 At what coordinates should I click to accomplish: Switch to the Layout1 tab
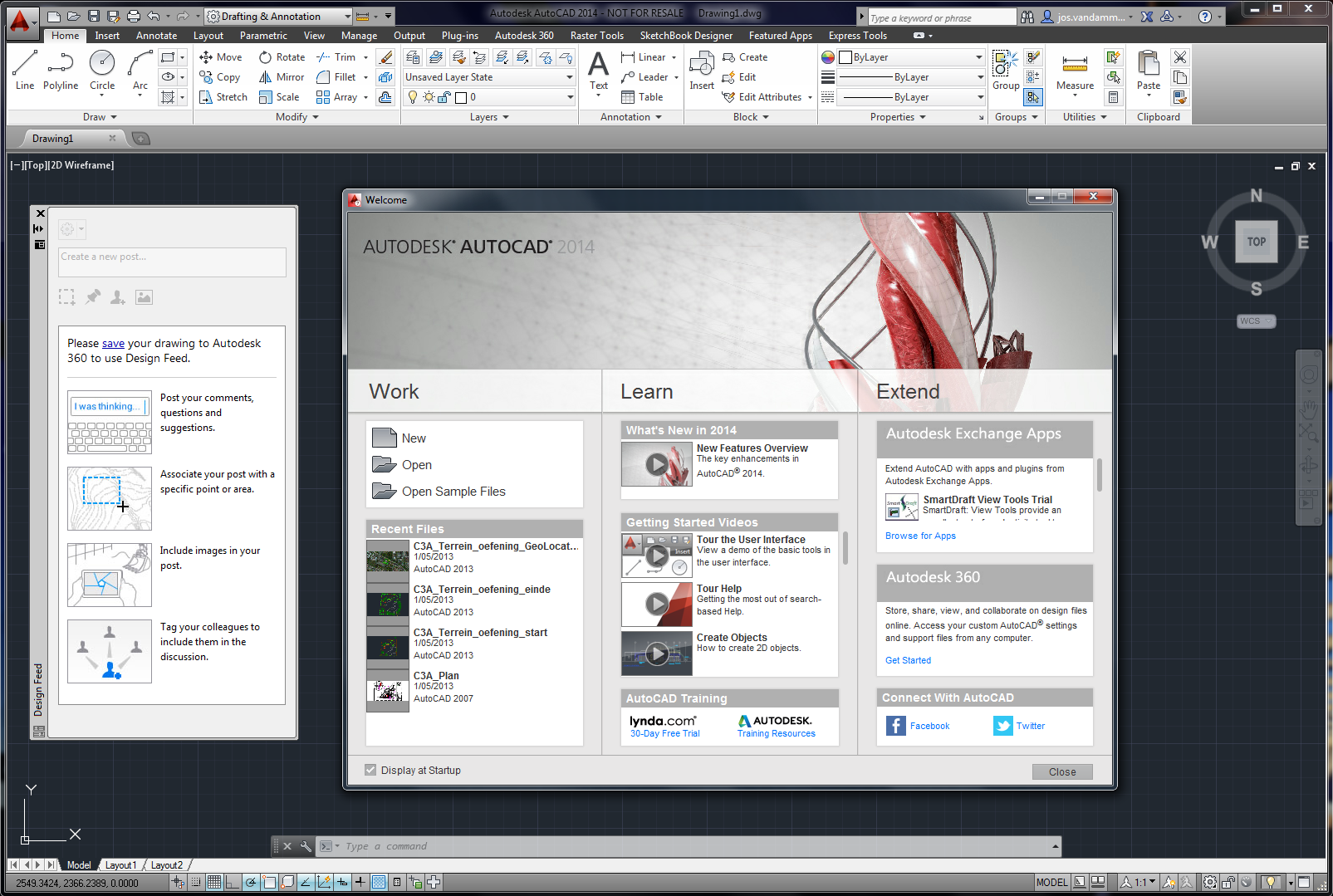120,864
